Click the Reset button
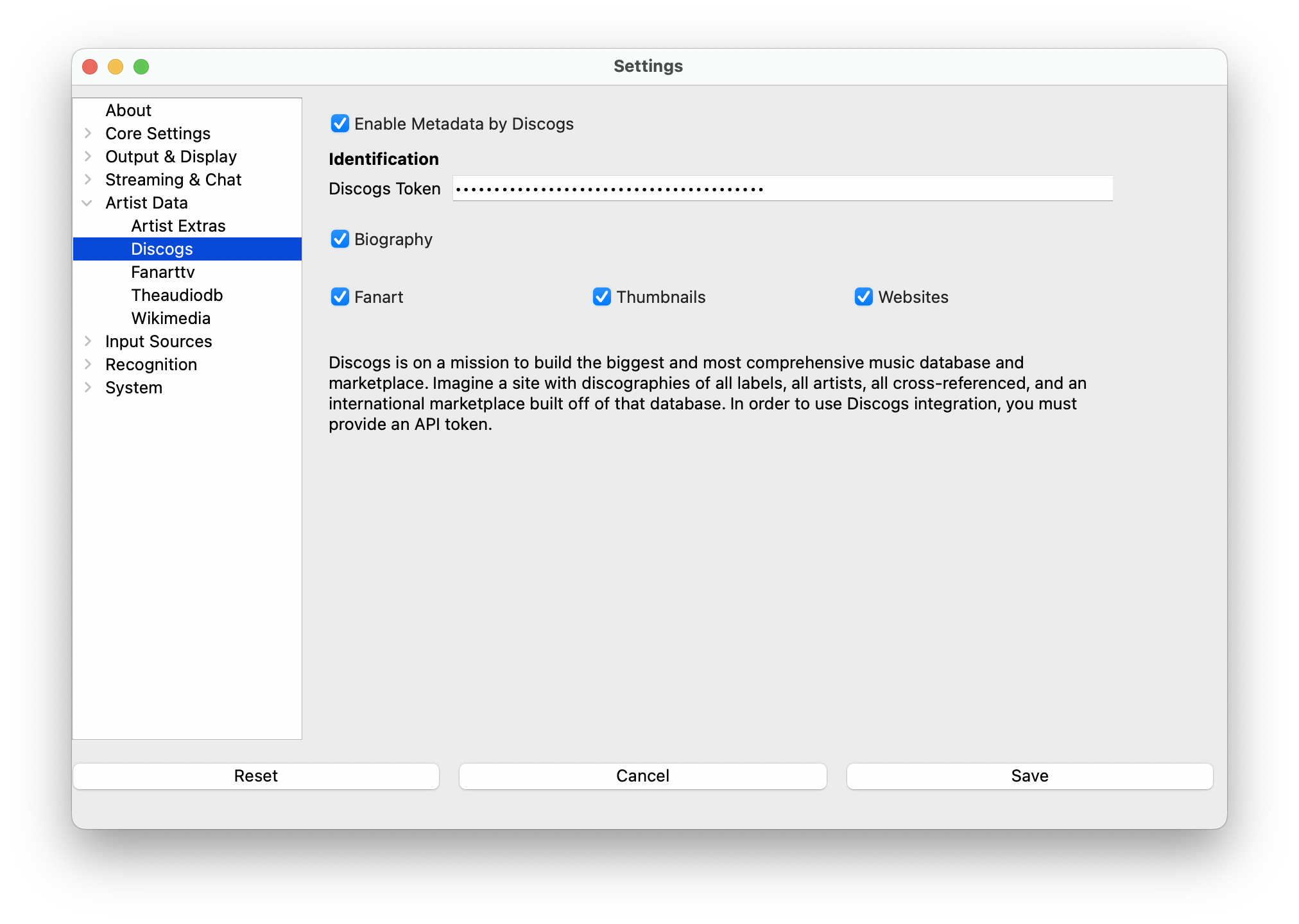 coord(255,776)
